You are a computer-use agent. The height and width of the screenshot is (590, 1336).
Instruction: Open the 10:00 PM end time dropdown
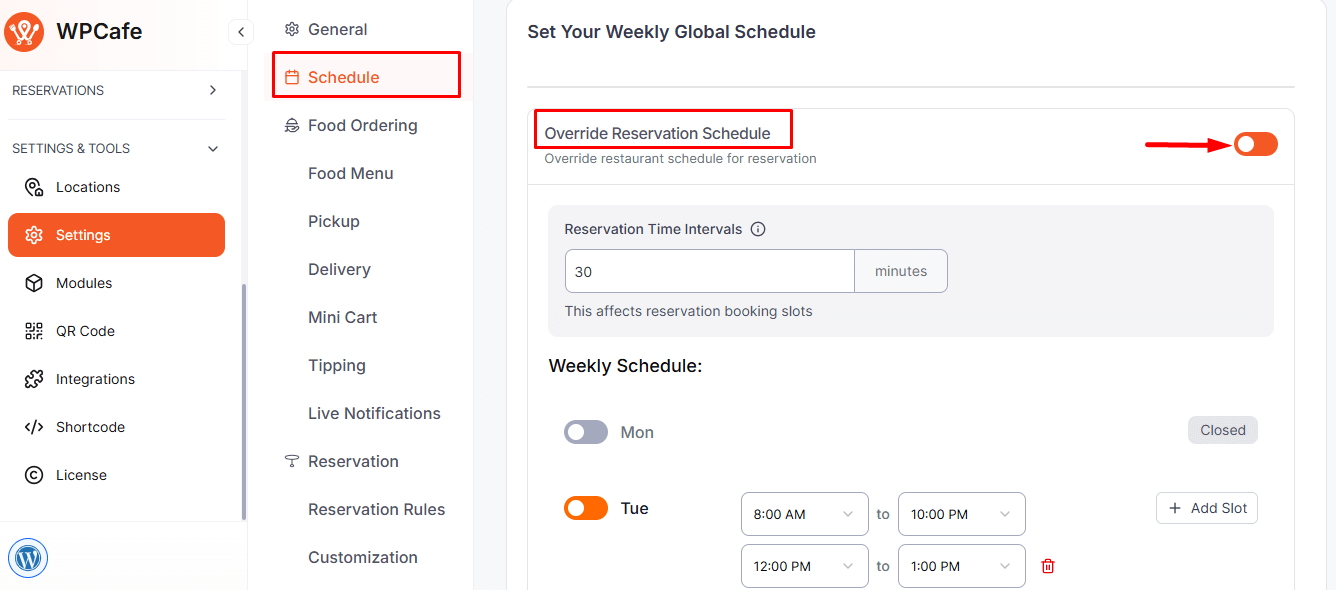[961, 514]
